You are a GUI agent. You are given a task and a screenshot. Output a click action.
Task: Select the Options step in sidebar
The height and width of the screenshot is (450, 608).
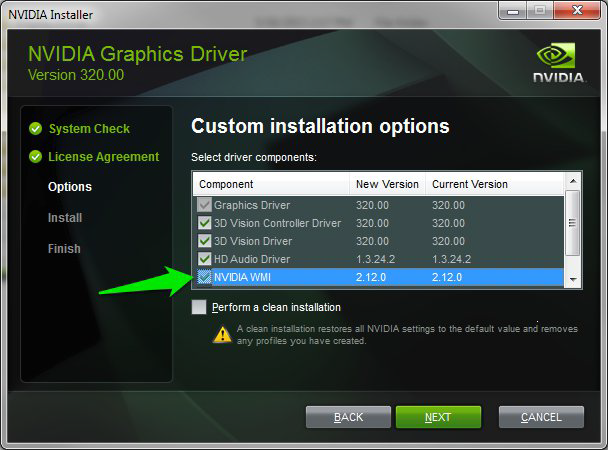(70, 187)
